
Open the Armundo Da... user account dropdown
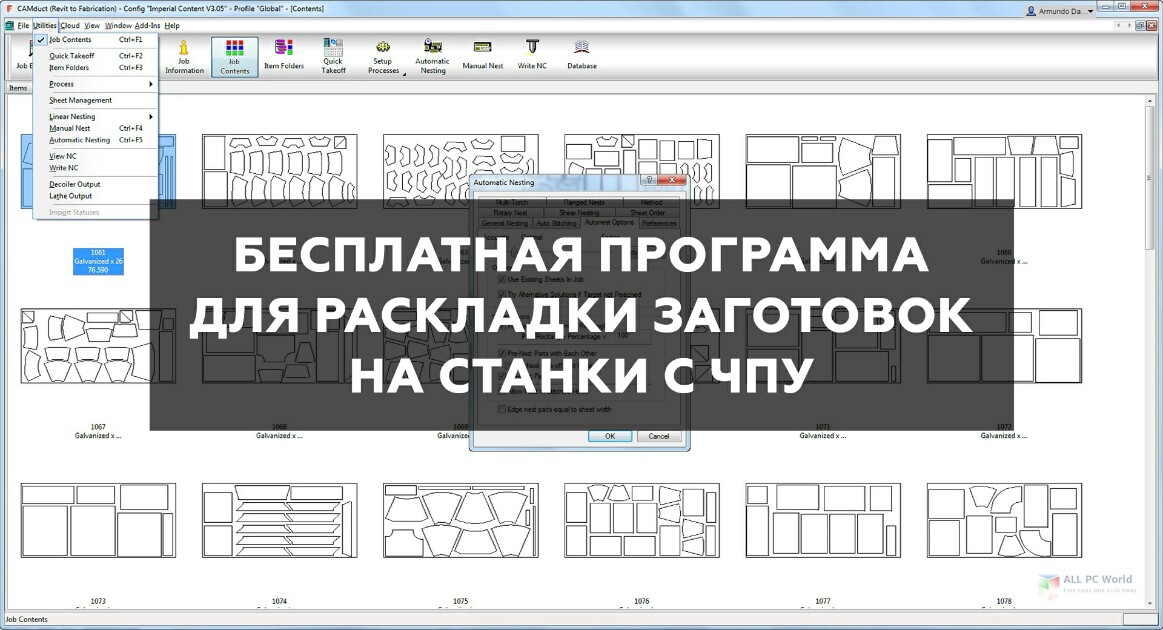1060,11
